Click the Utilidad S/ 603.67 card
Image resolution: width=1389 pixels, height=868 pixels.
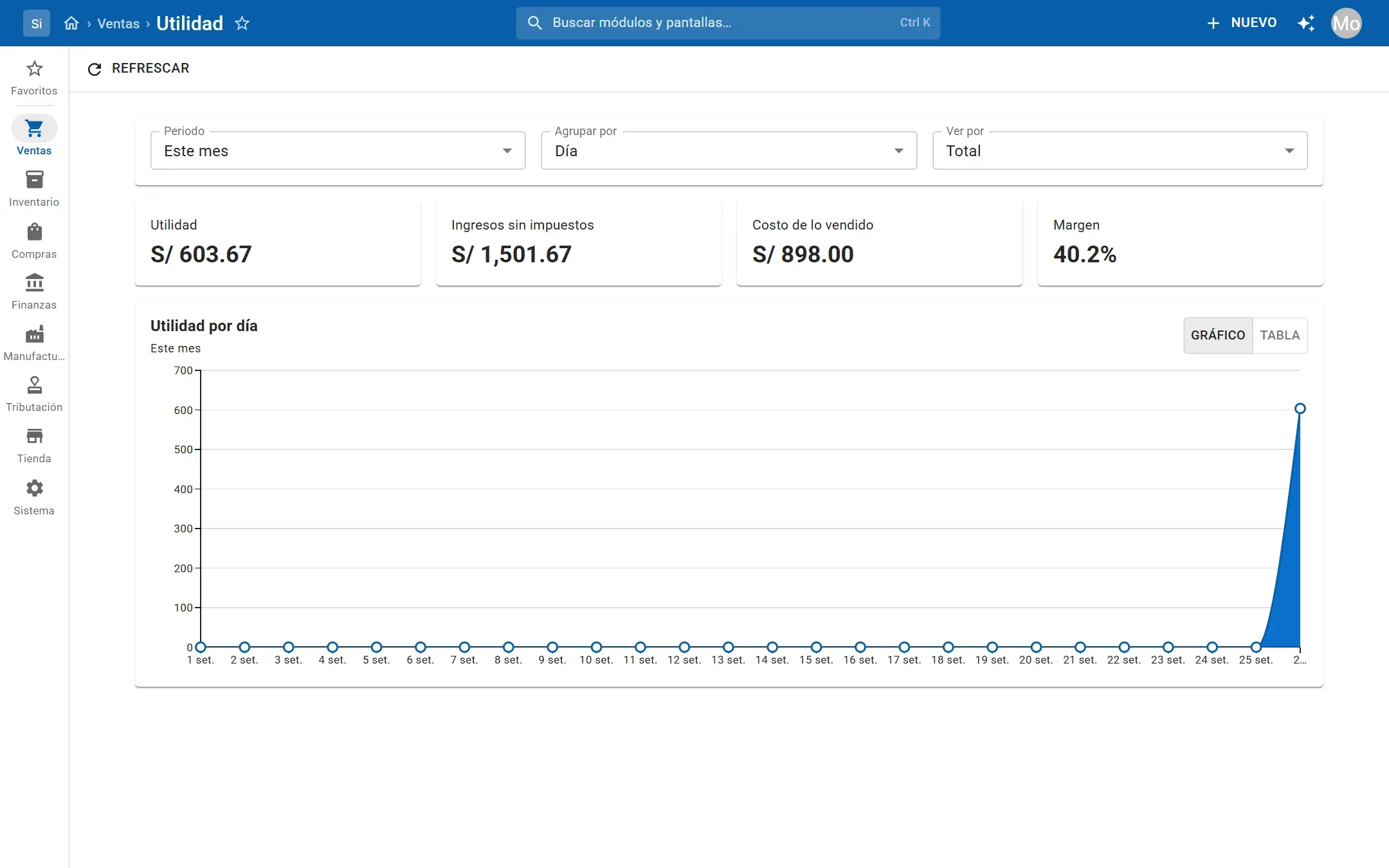[x=278, y=243]
